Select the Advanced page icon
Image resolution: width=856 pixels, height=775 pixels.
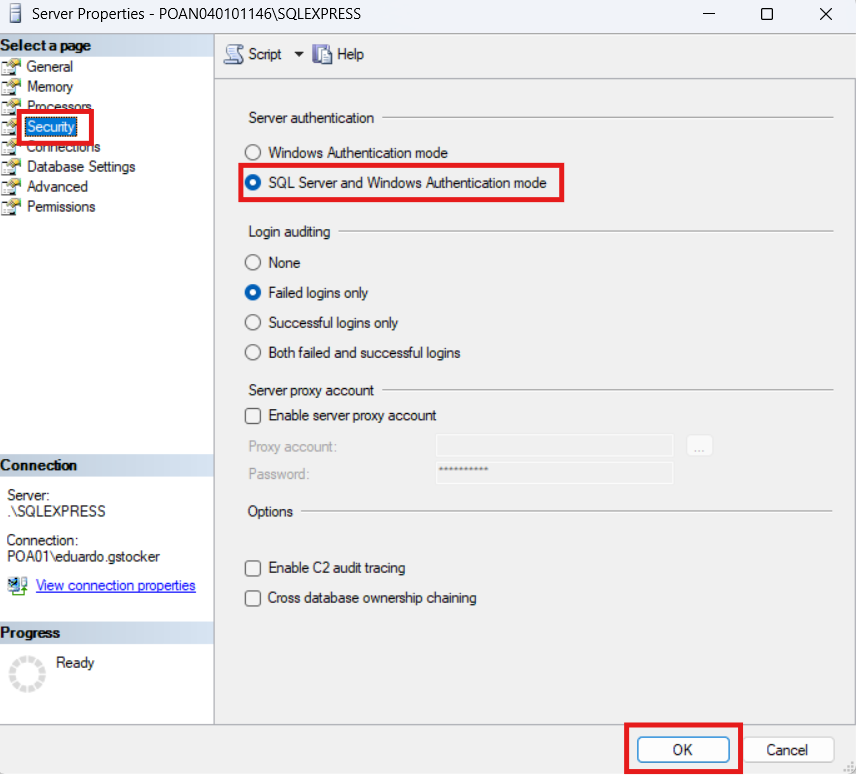tap(12, 186)
